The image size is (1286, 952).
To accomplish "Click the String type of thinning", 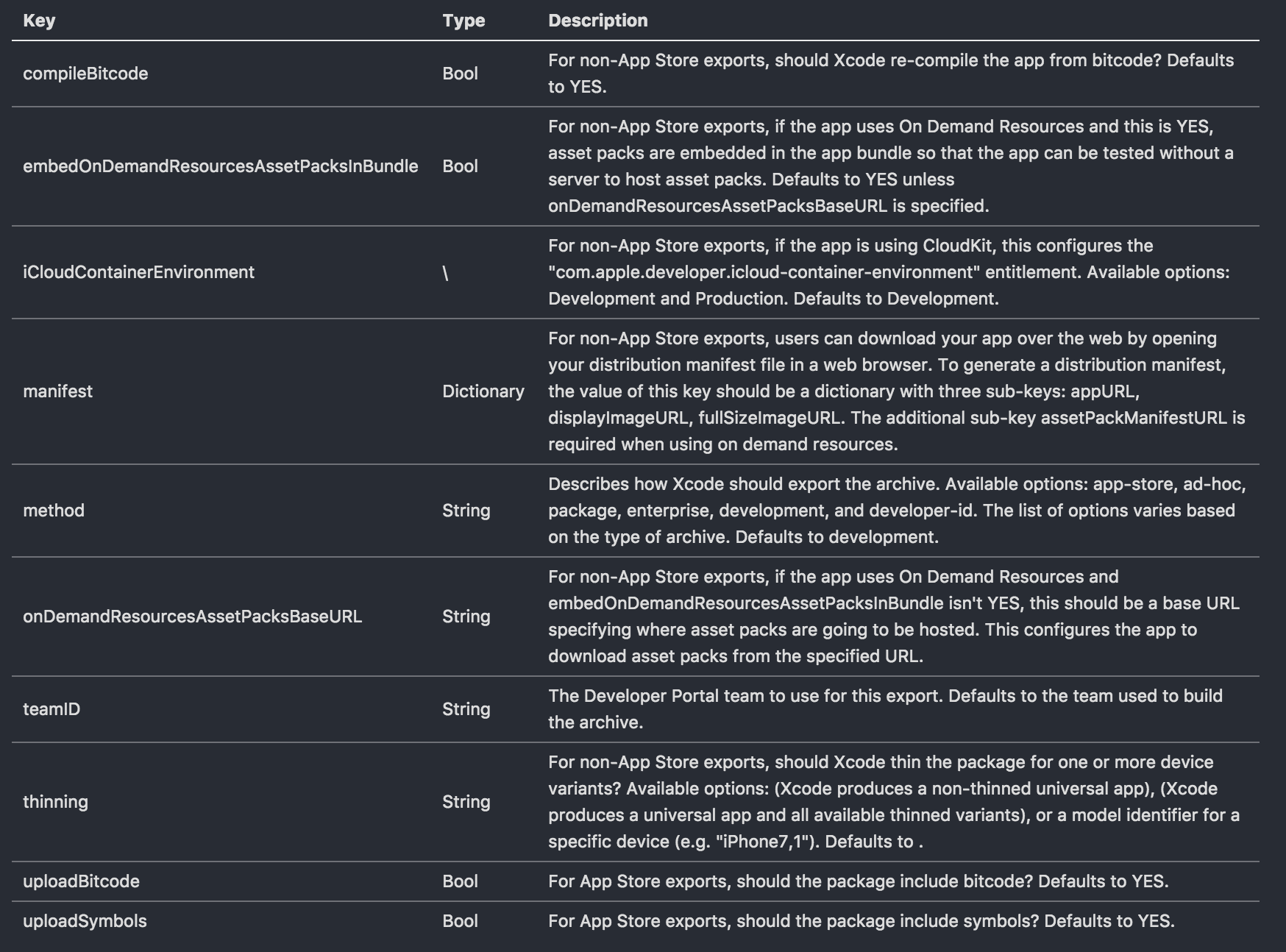I will (x=466, y=802).
